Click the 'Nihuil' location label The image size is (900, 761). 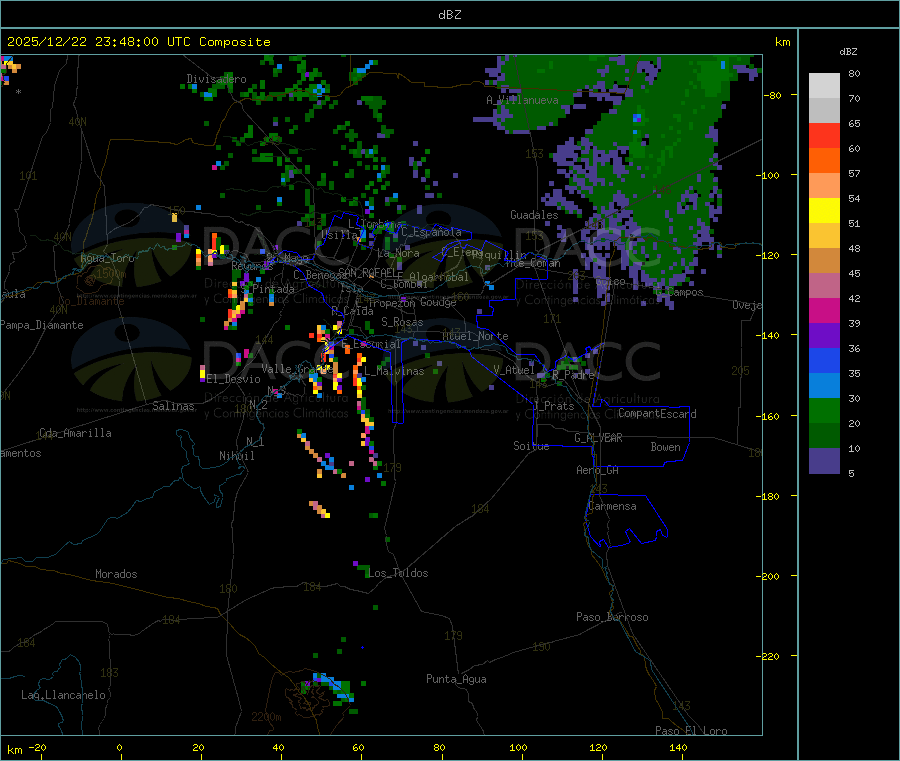point(236,456)
